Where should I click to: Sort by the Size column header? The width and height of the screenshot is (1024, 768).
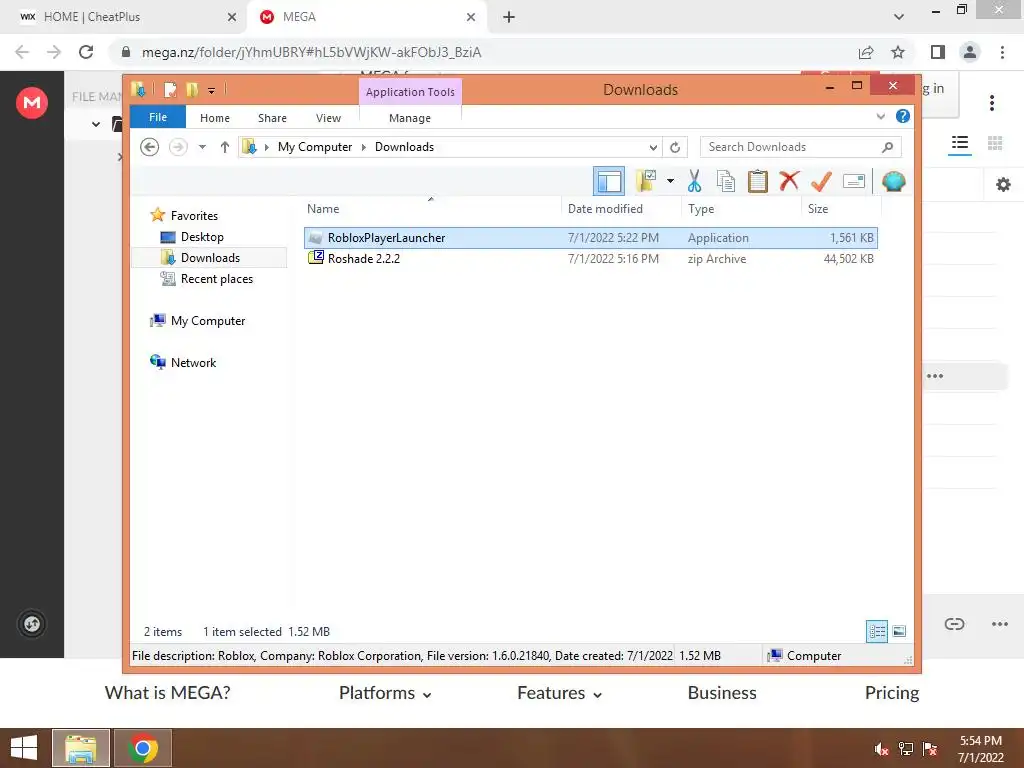click(x=818, y=209)
